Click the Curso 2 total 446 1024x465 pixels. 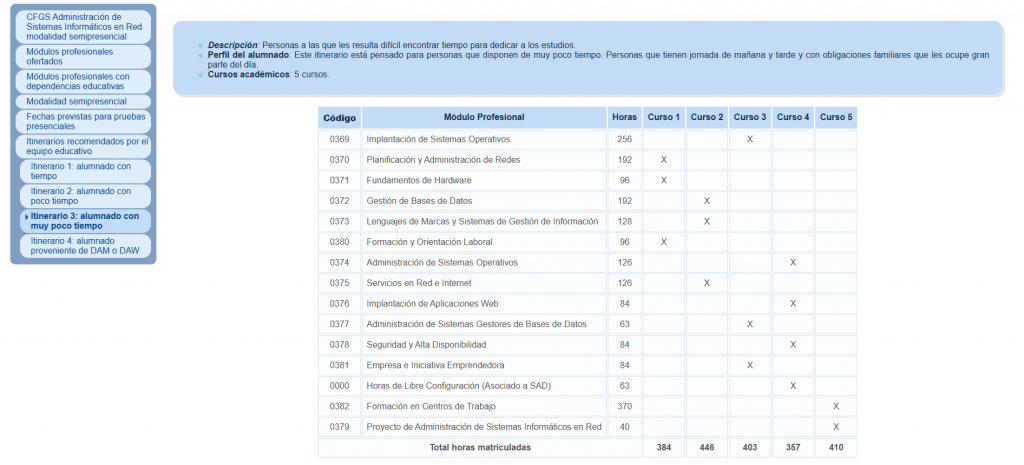pyautogui.click(x=707, y=448)
